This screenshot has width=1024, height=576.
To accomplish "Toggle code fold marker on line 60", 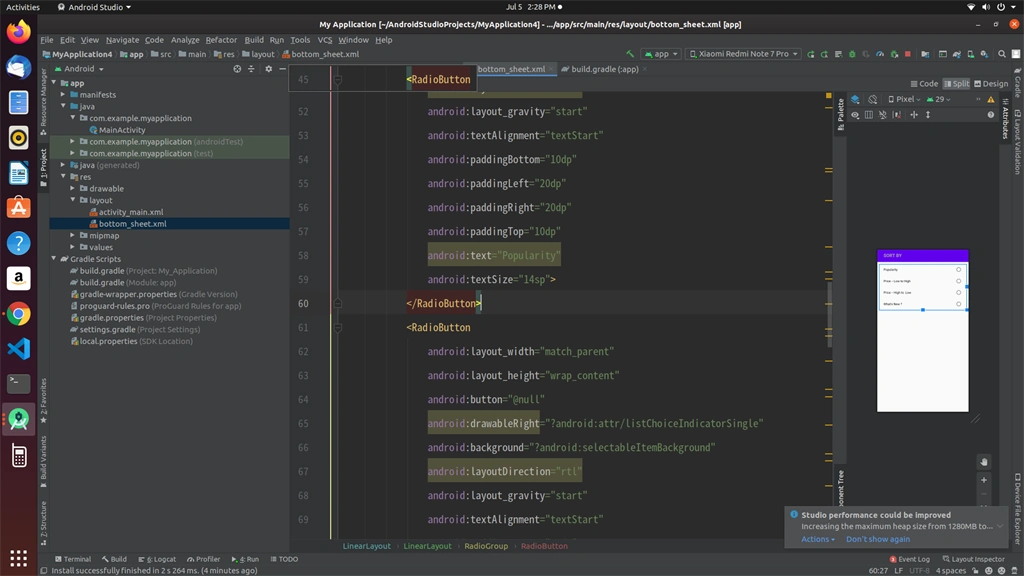I will pos(338,303).
